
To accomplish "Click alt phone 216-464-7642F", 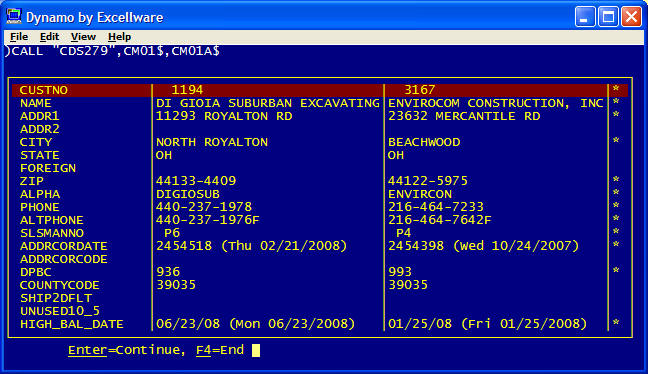I will click(x=440, y=220).
